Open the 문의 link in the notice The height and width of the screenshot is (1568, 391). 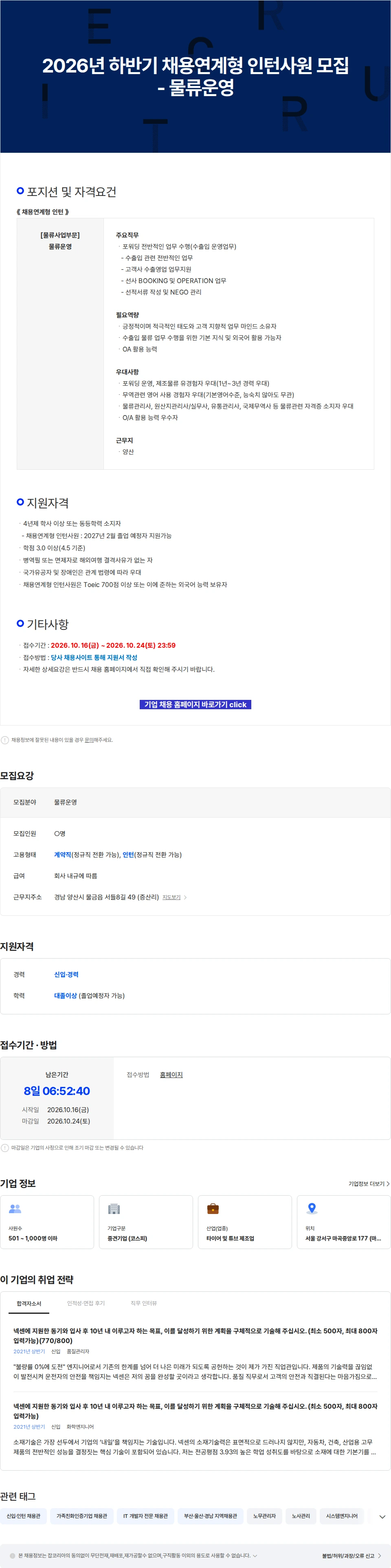click(89, 740)
